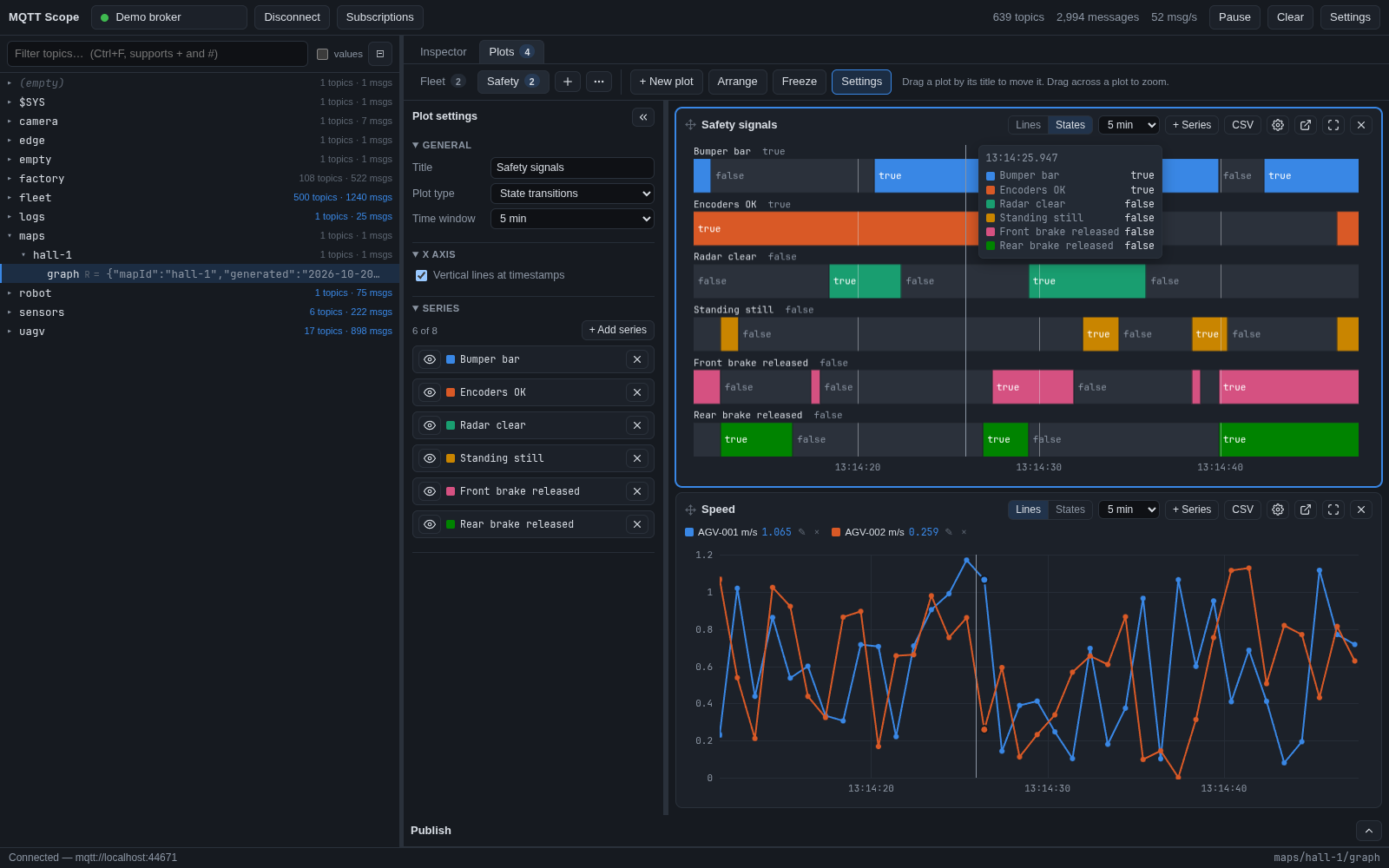Click Add series in settings
1389x868 pixels.
(618, 330)
